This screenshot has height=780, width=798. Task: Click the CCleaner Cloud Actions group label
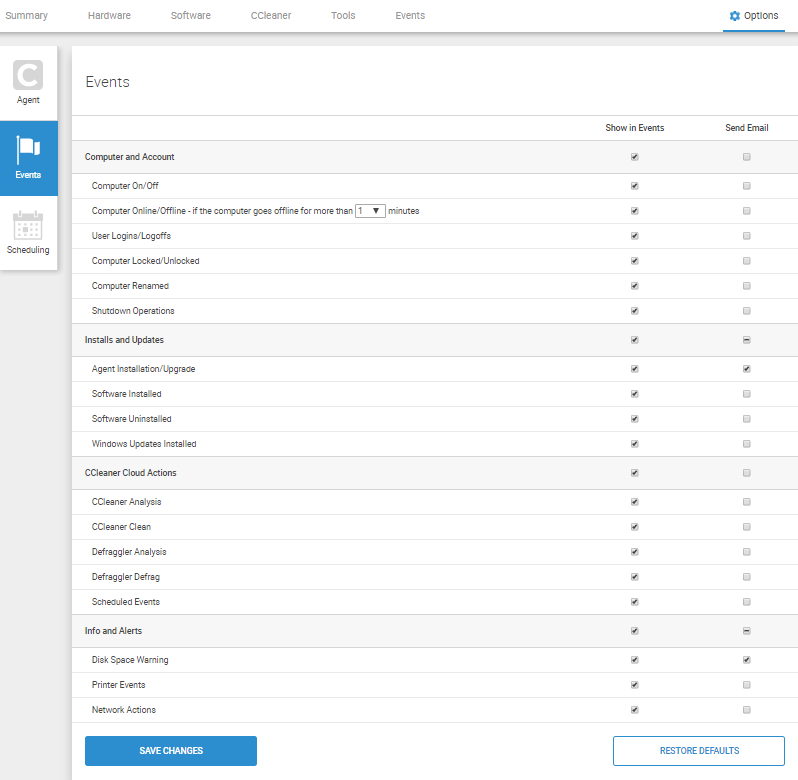point(130,473)
